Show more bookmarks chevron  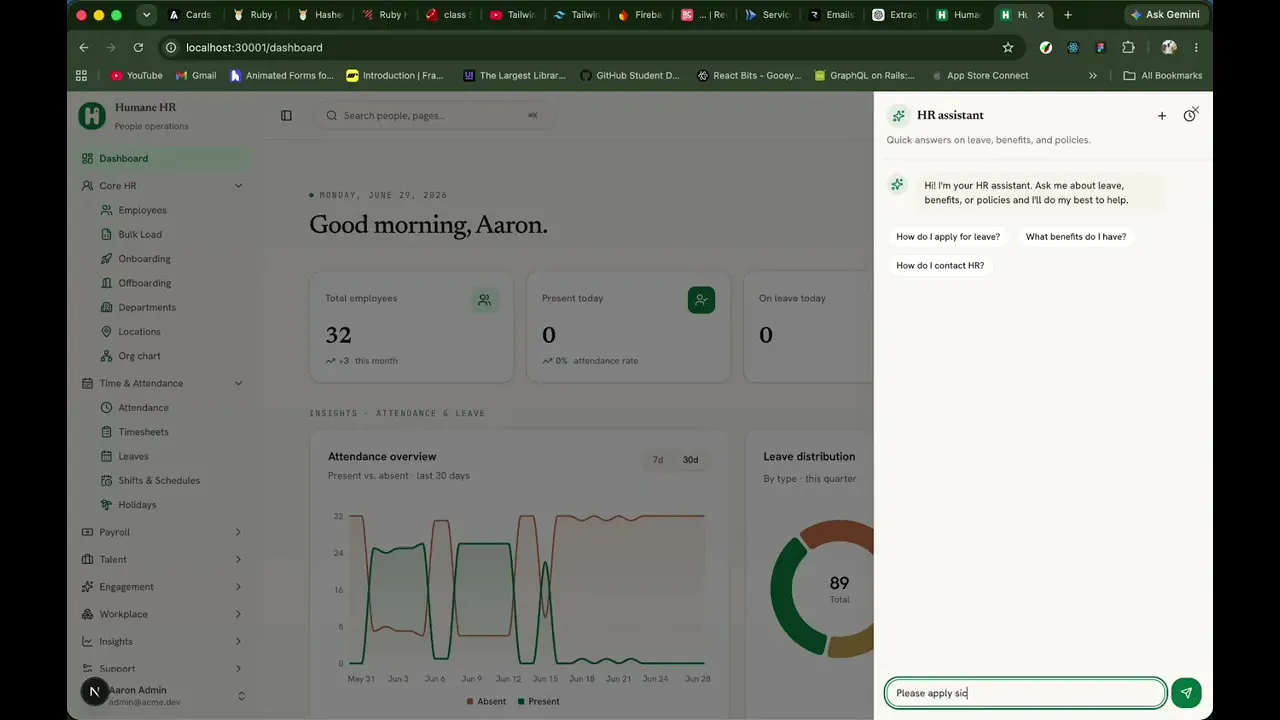click(1093, 75)
